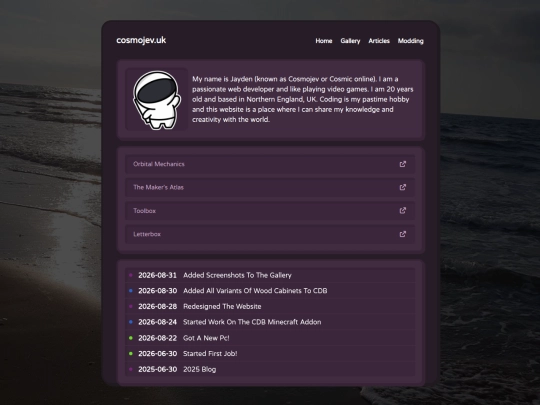Click the date 2026-08-24
This screenshot has height=405, width=540.
point(157,322)
